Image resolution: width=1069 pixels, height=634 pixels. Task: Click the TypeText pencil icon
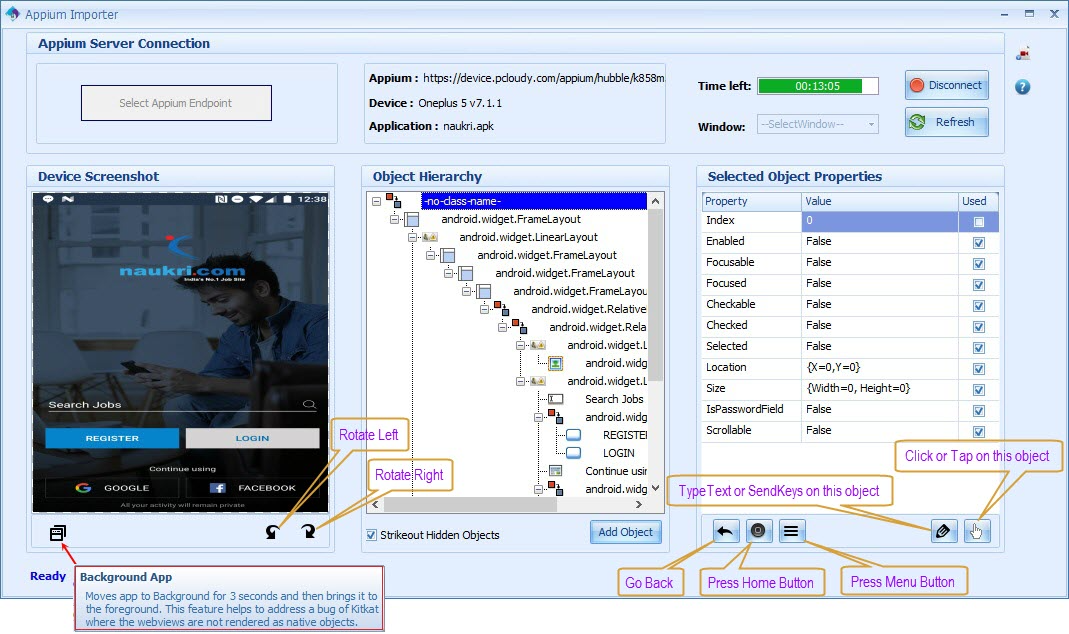click(942, 531)
